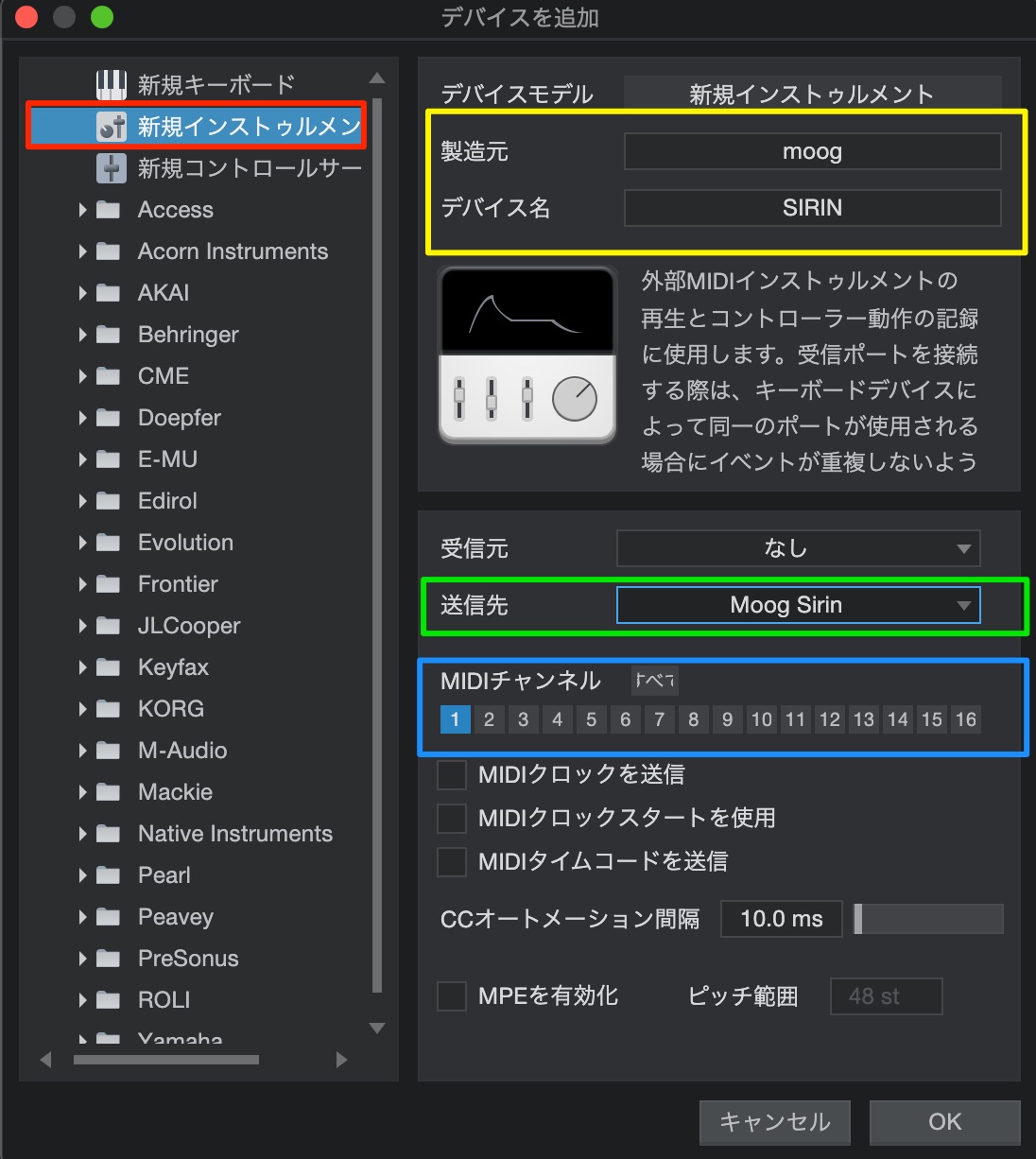
Task: Click device list scroll-down arrow
Action: pos(377,1028)
